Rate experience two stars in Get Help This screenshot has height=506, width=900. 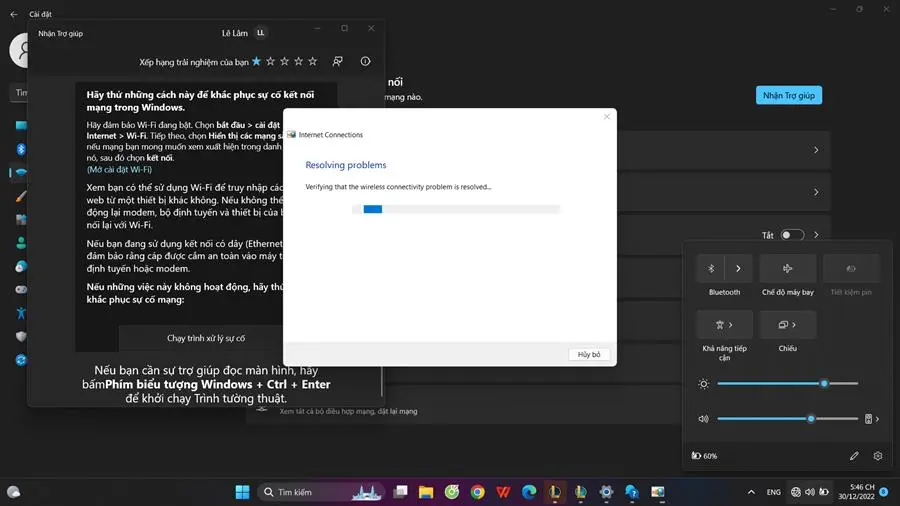pyautogui.click(x=270, y=61)
